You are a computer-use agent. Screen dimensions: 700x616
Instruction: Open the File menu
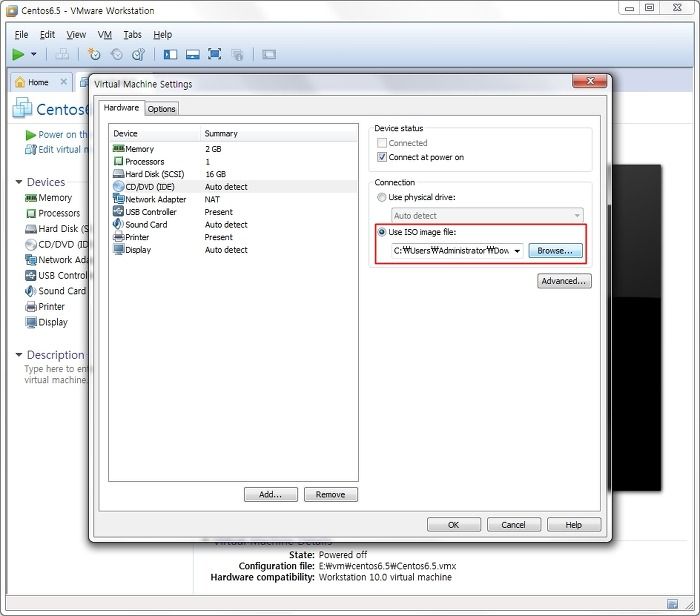pos(21,34)
